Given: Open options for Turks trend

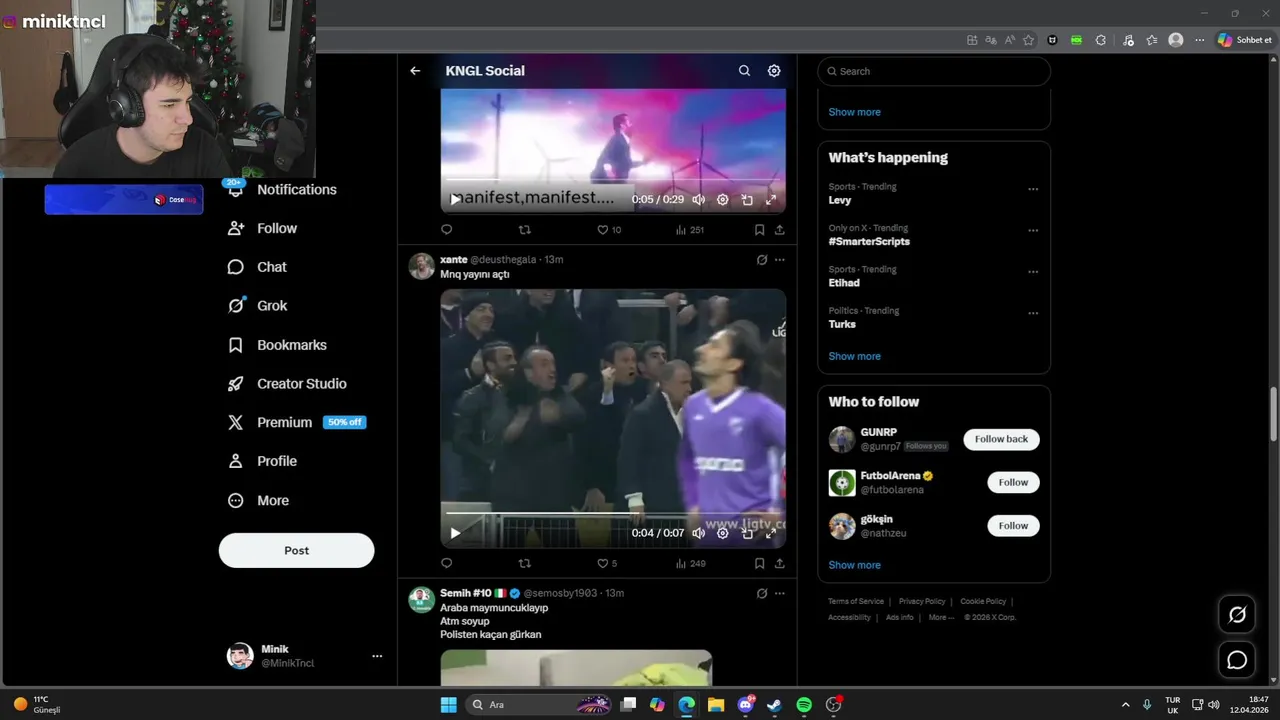Looking at the screenshot, I should coord(1033,313).
